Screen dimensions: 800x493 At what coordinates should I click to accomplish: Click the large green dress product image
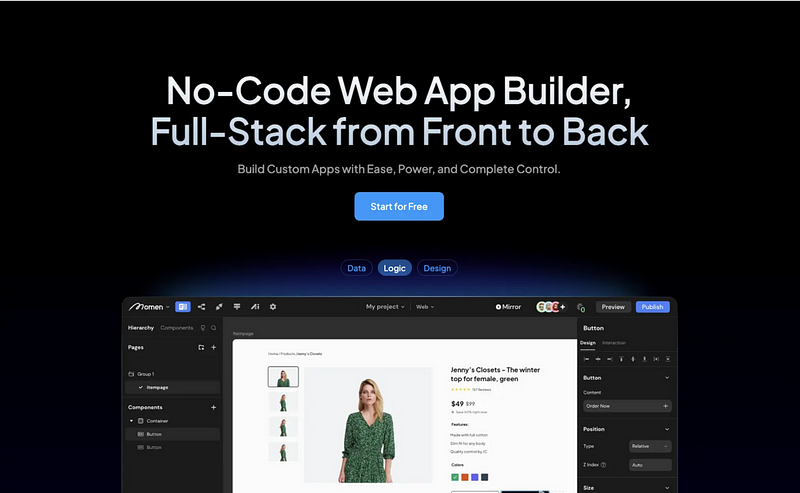368,425
